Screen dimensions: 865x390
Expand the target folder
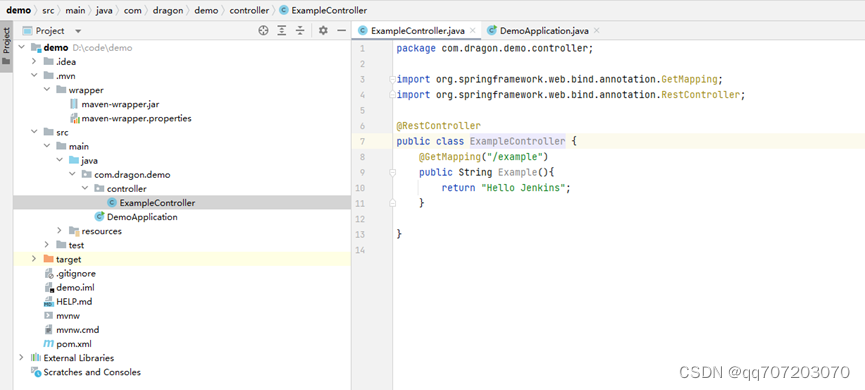click(34, 259)
